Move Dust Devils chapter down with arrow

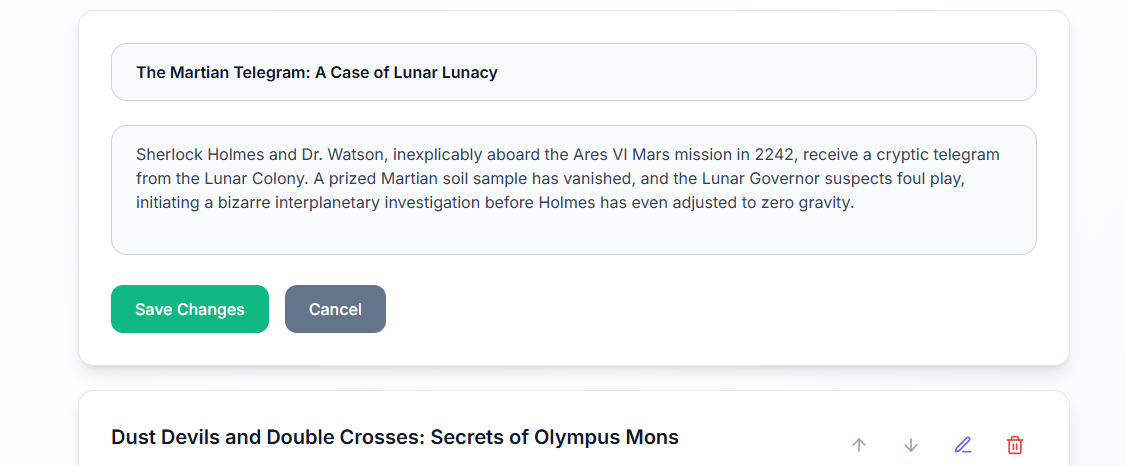point(910,445)
